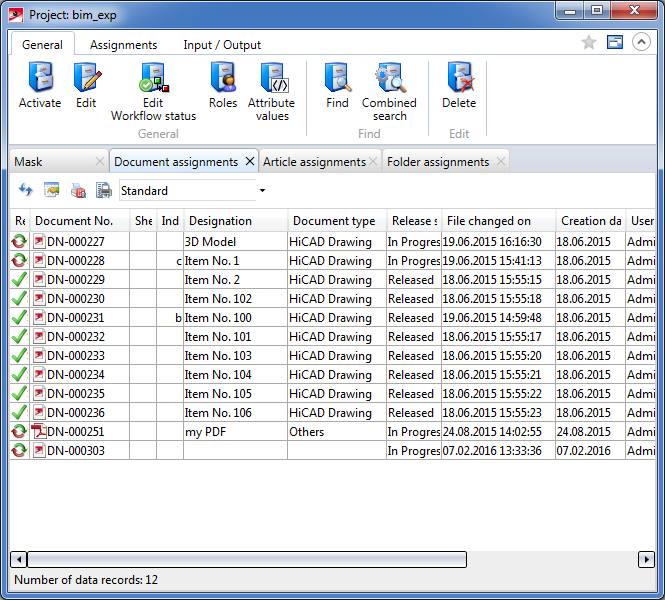665x600 pixels.
Task: Open the Input / Output ribbon tab
Action: click(x=222, y=45)
